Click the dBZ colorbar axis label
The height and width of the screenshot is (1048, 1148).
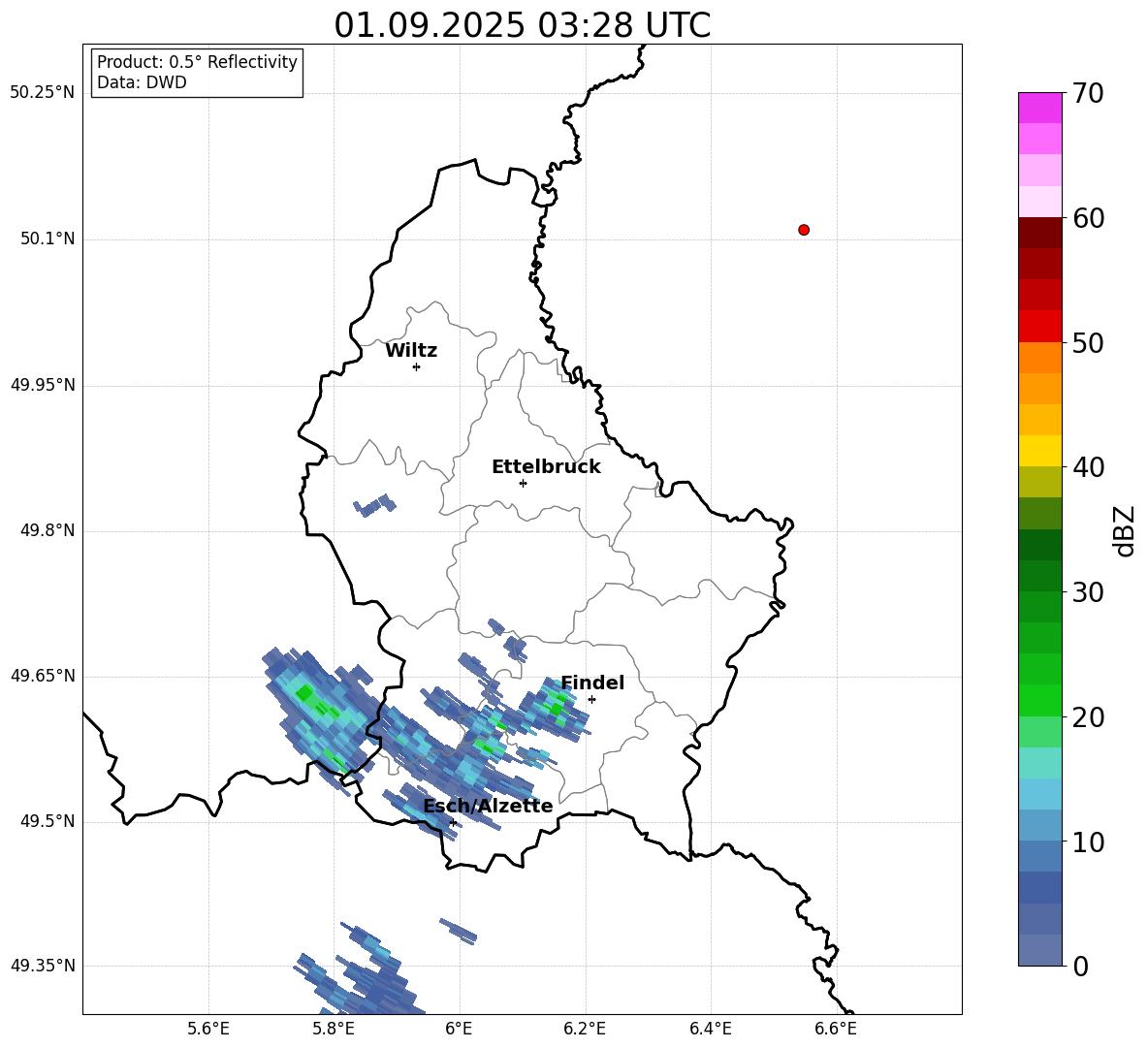[x=1126, y=530]
